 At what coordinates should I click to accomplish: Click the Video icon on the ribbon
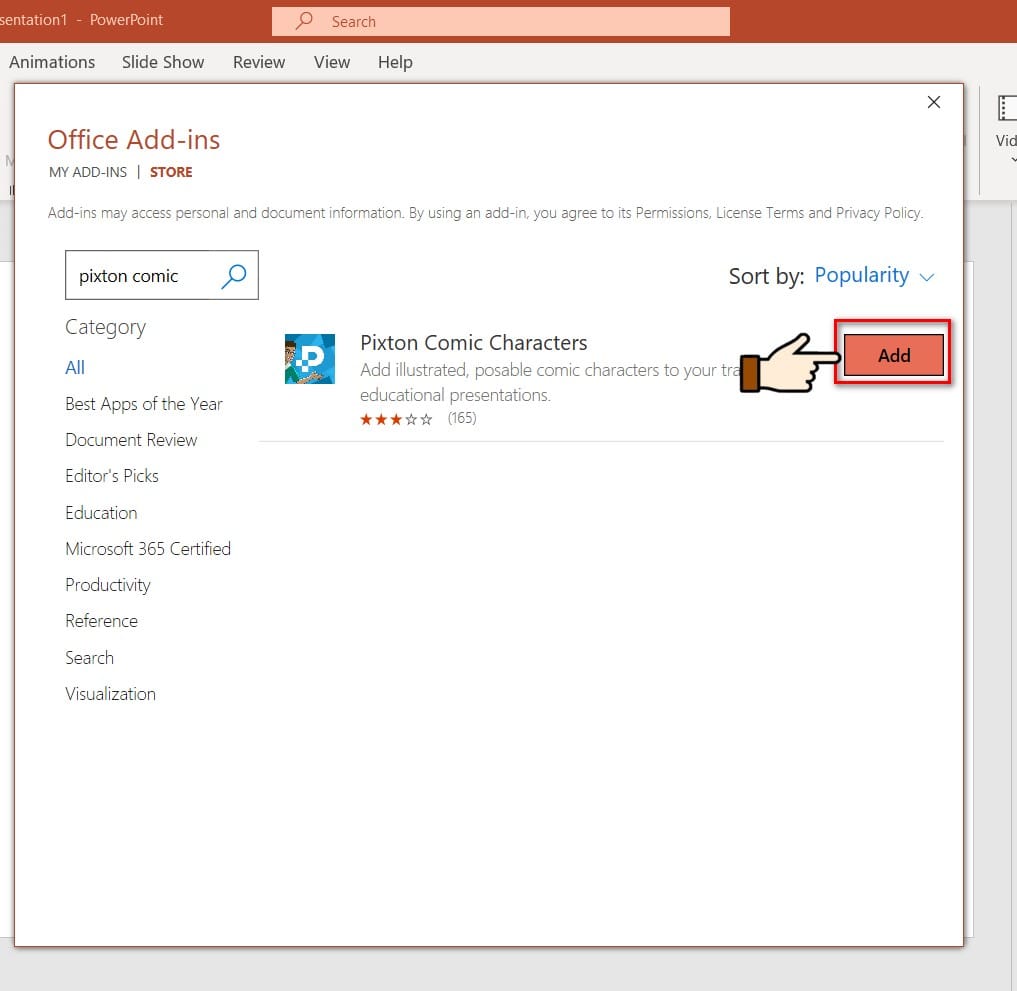1006,108
